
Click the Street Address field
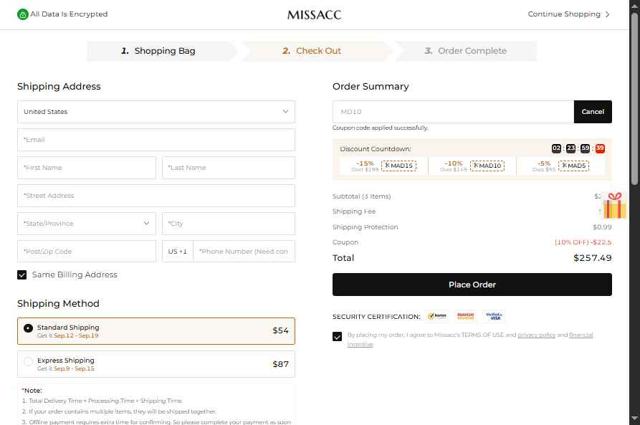[156, 196]
